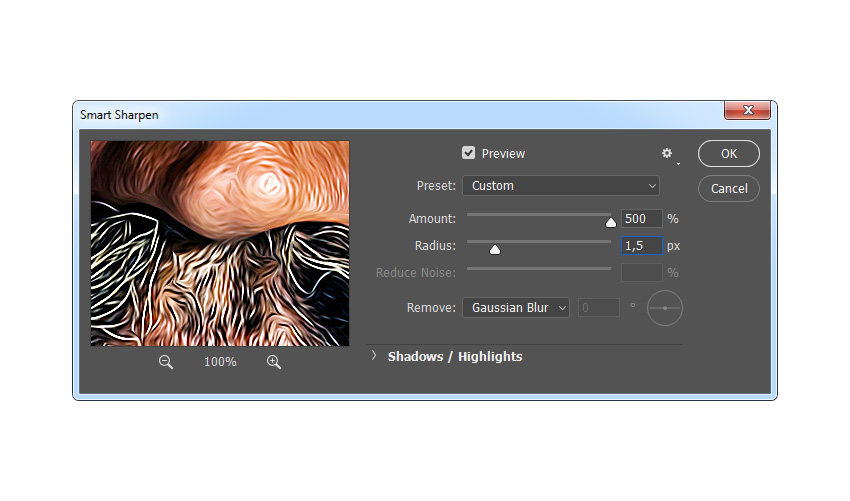Click the Cancel button

click(729, 189)
